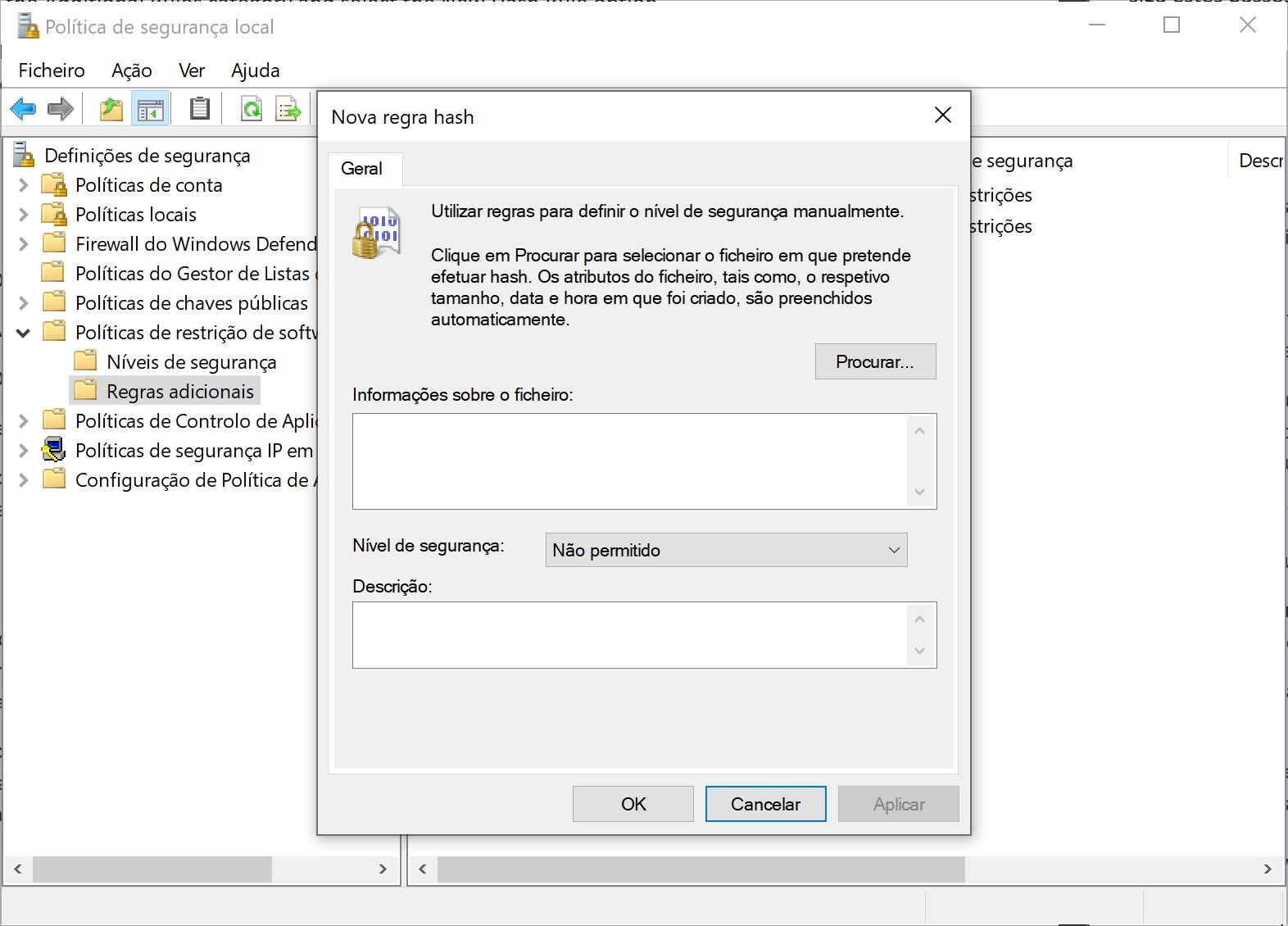Select Políticas de segurança IP tree item
1288x926 pixels.
click(193, 451)
